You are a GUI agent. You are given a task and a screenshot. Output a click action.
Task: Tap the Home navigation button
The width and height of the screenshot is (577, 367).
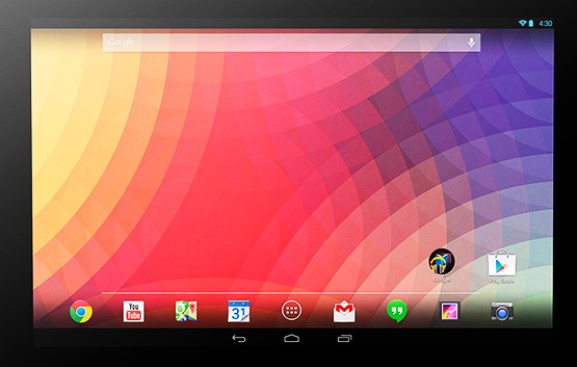(x=292, y=338)
